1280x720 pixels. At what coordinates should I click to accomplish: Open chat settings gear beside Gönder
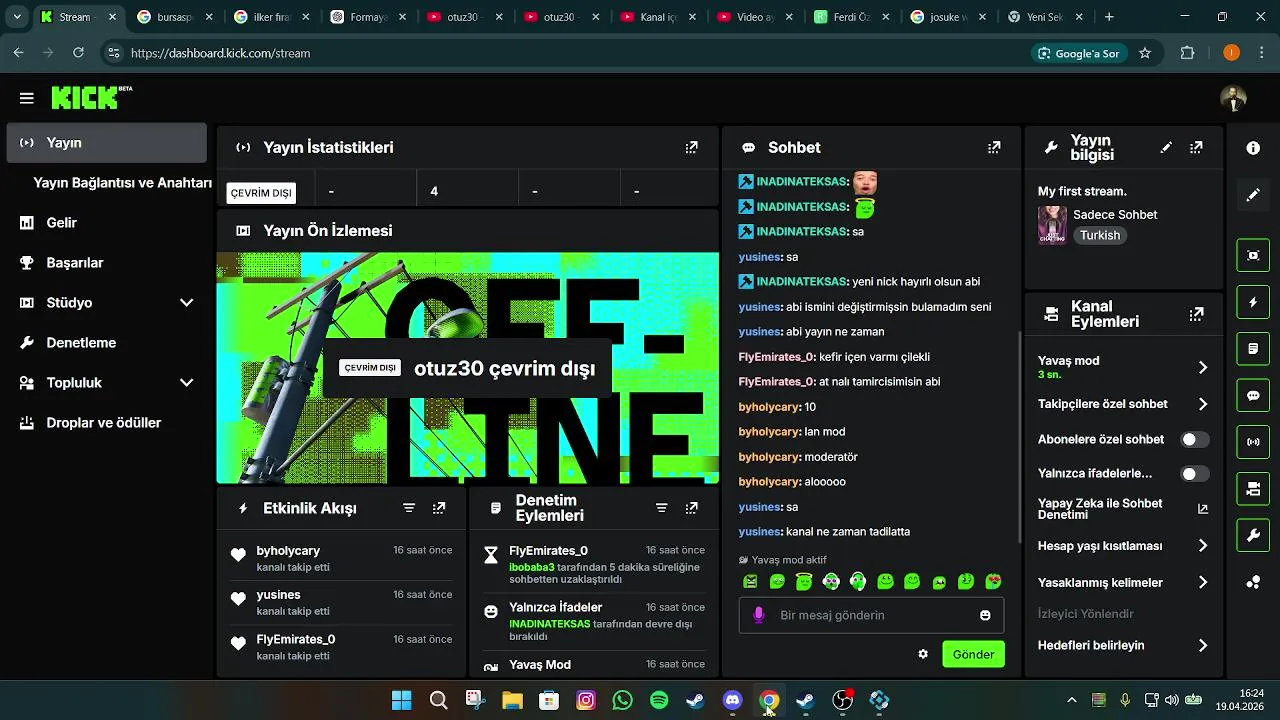point(923,654)
